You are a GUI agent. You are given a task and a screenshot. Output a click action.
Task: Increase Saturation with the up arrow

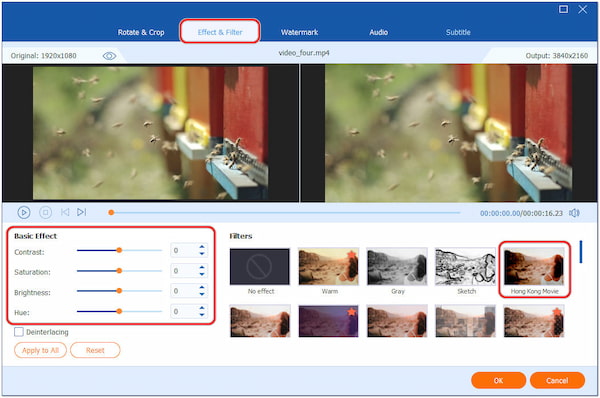click(x=202, y=268)
